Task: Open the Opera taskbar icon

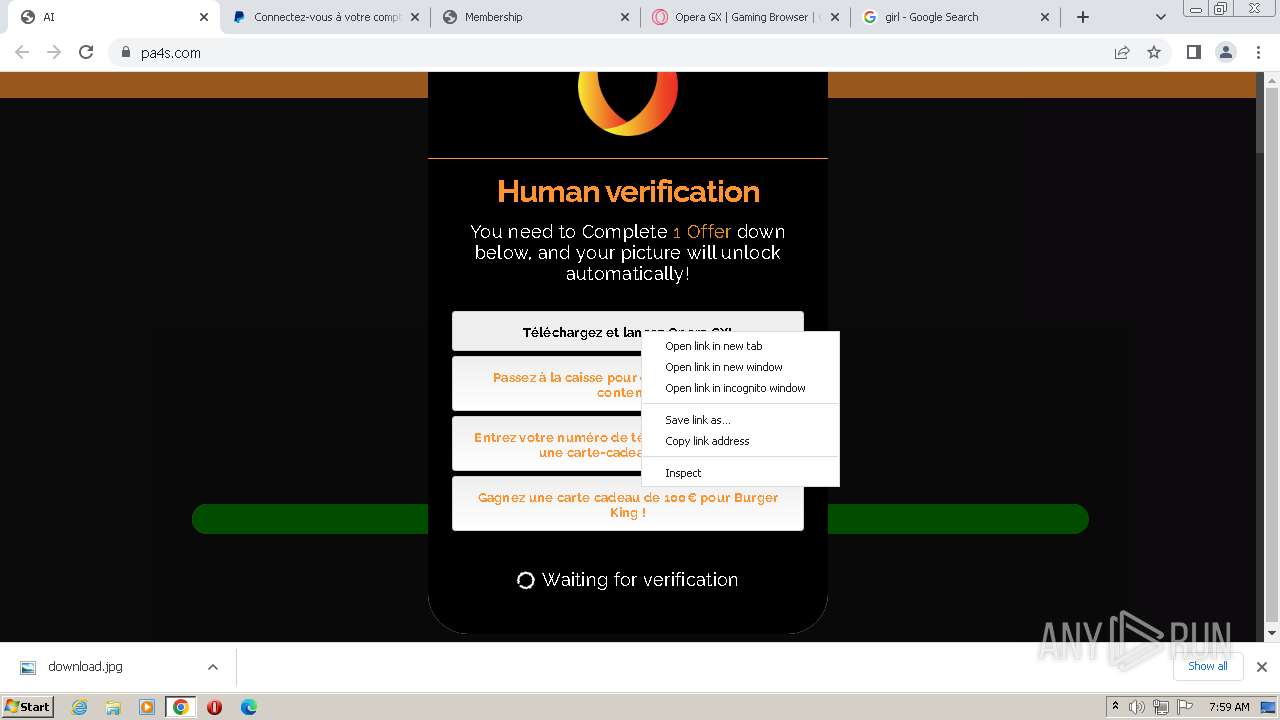Action: coord(214,707)
